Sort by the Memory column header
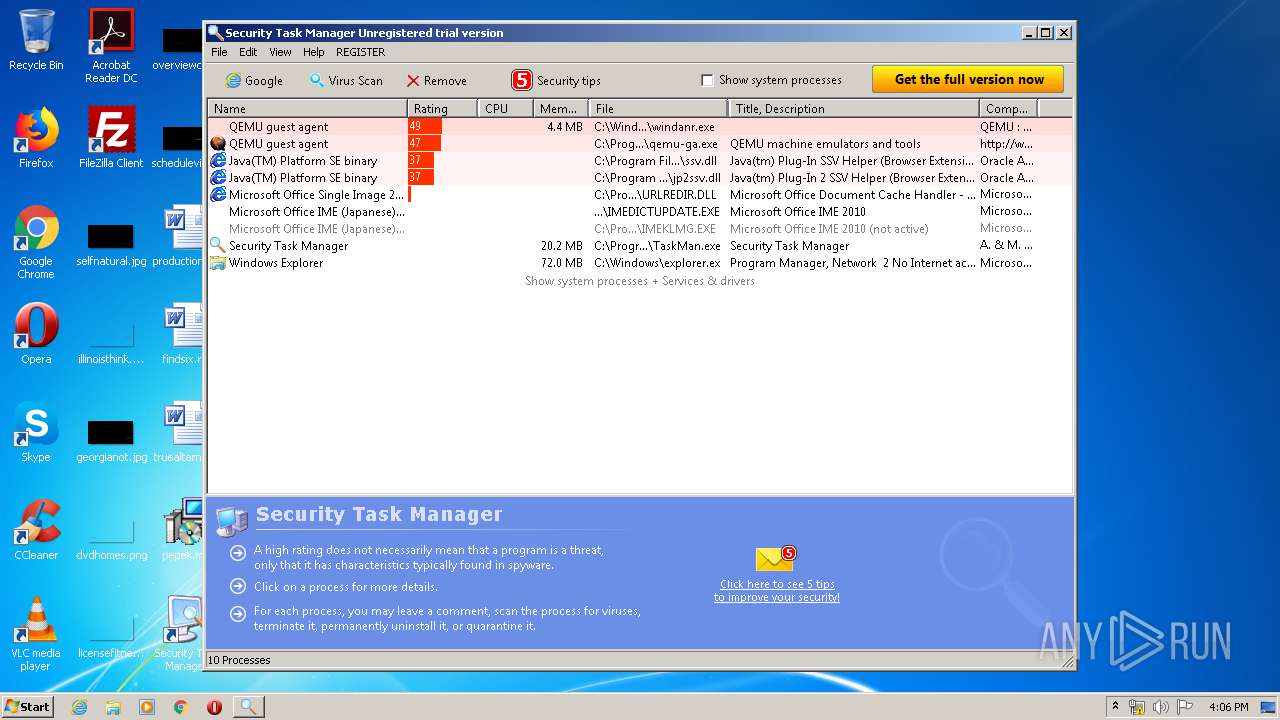1280x720 pixels. coord(560,108)
